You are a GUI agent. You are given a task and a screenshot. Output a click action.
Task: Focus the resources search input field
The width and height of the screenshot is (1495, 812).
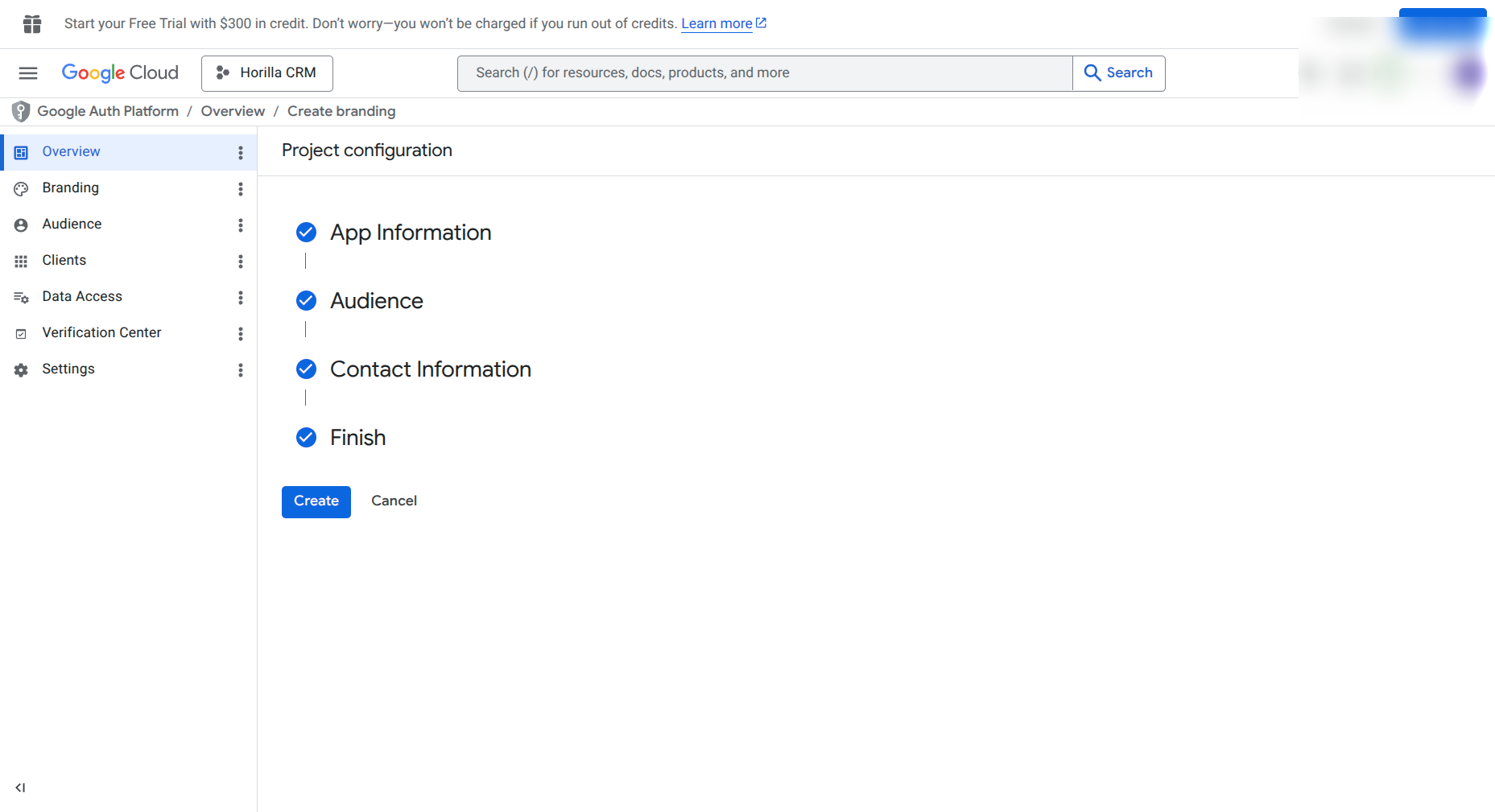point(765,73)
